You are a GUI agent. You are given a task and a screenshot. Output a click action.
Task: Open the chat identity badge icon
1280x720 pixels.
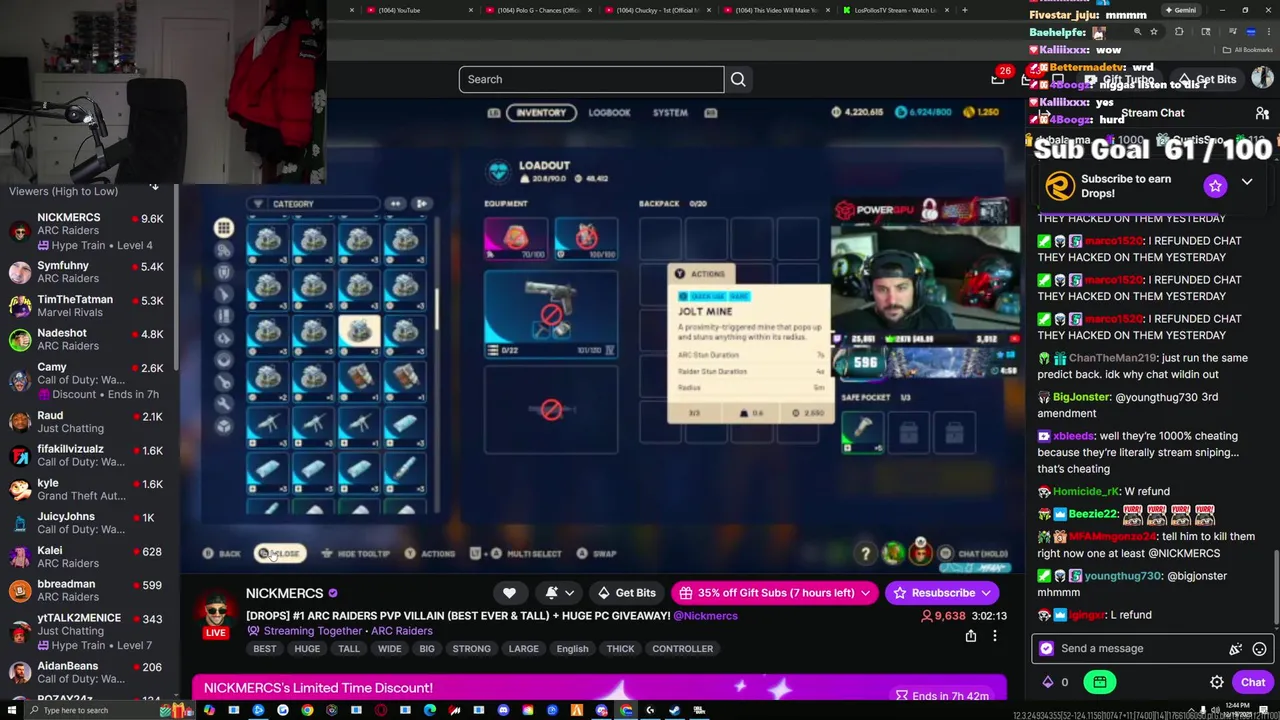coord(1047,648)
